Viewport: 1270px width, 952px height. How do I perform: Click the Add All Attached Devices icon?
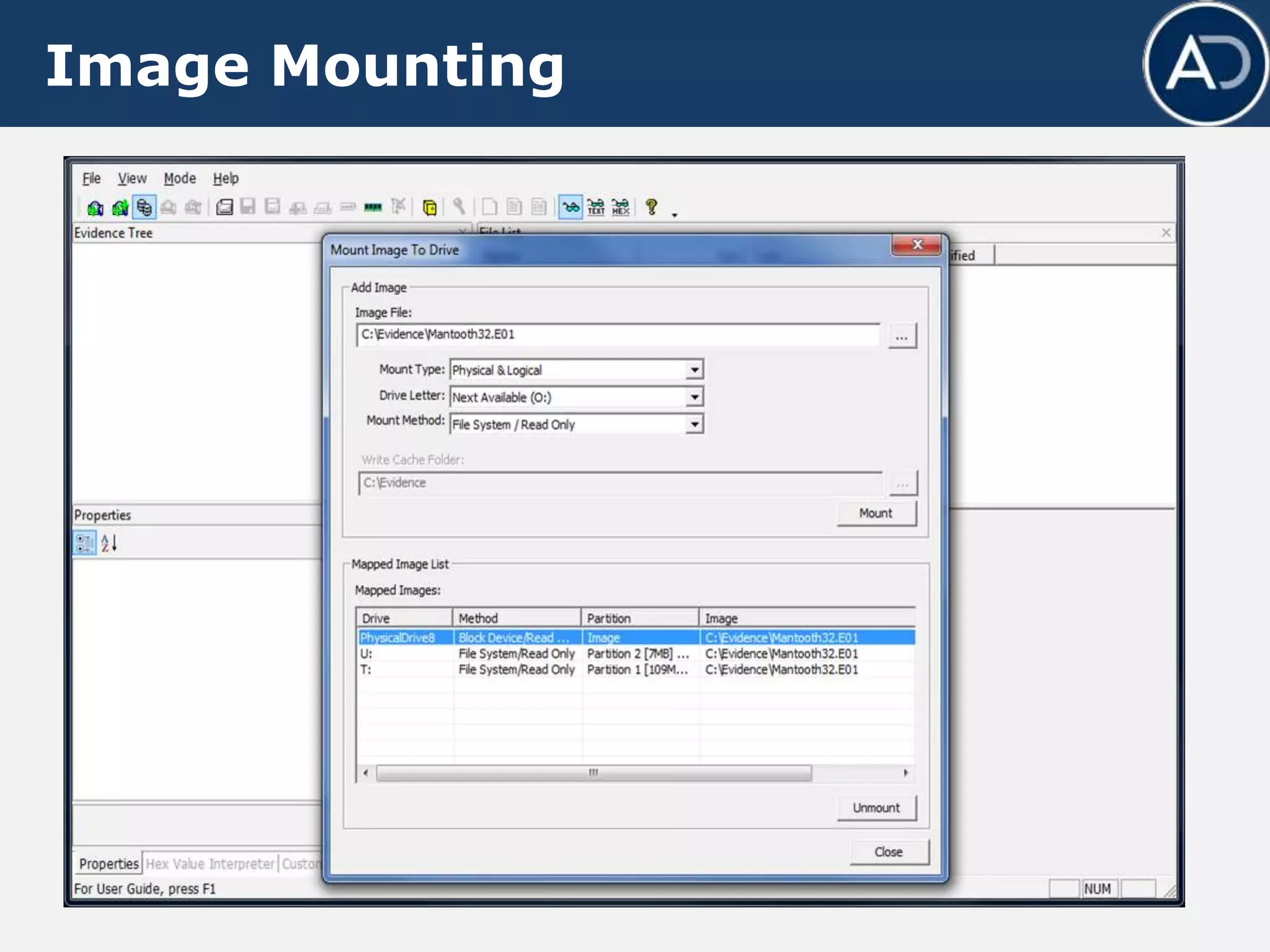120,208
